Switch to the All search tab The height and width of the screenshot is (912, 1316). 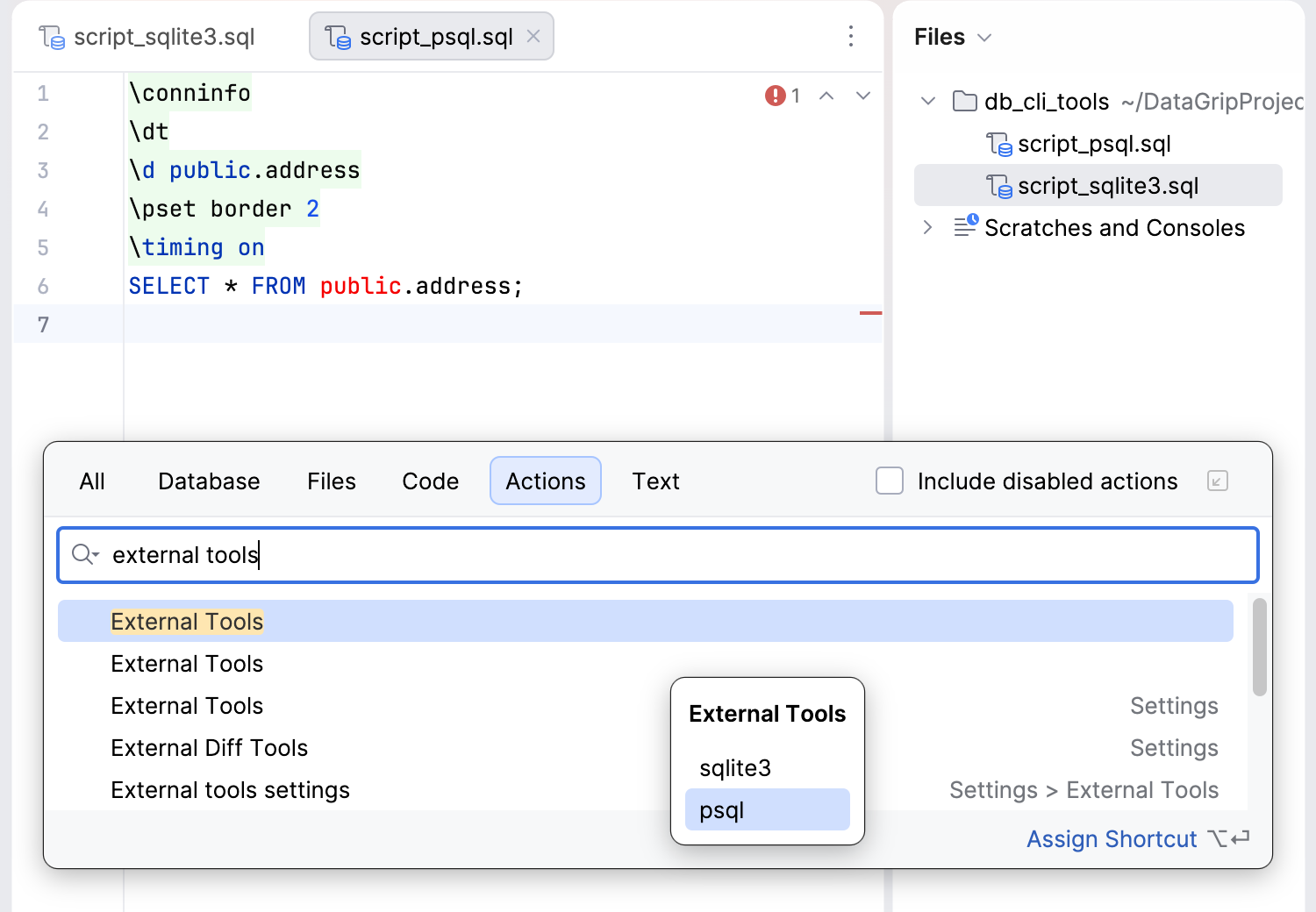point(92,481)
